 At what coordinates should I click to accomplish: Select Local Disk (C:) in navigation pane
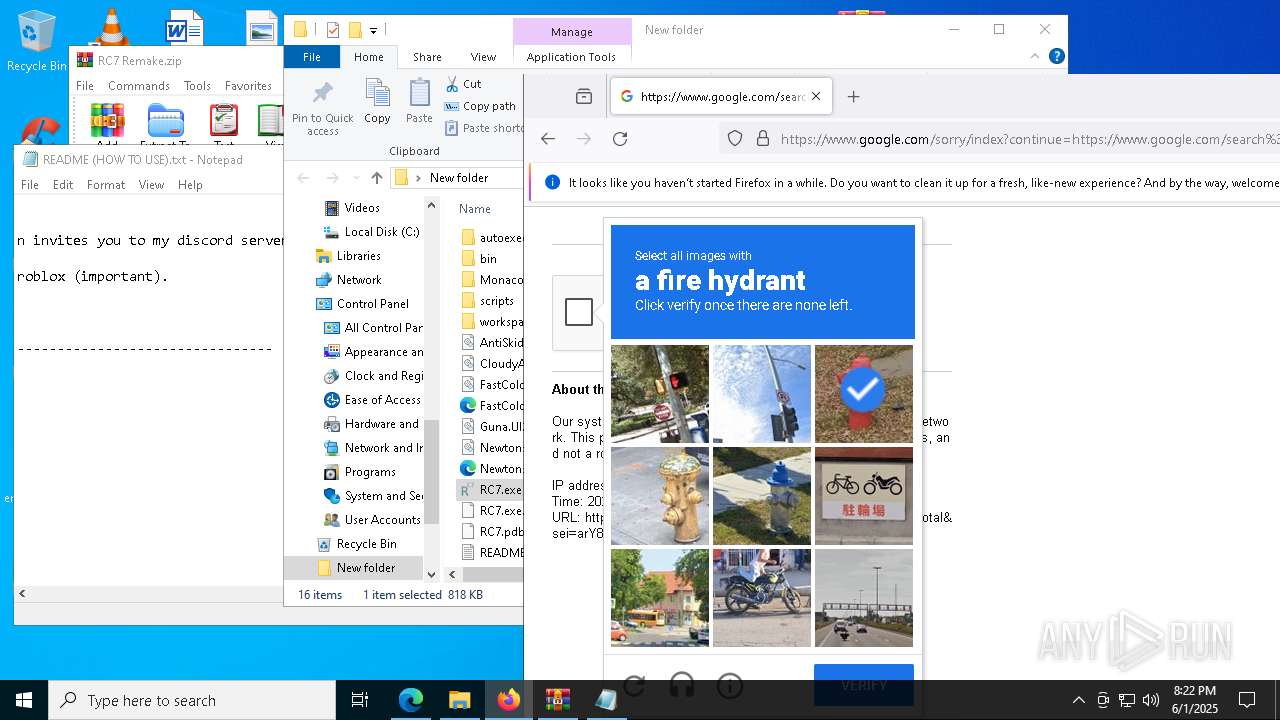coord(382,232)
